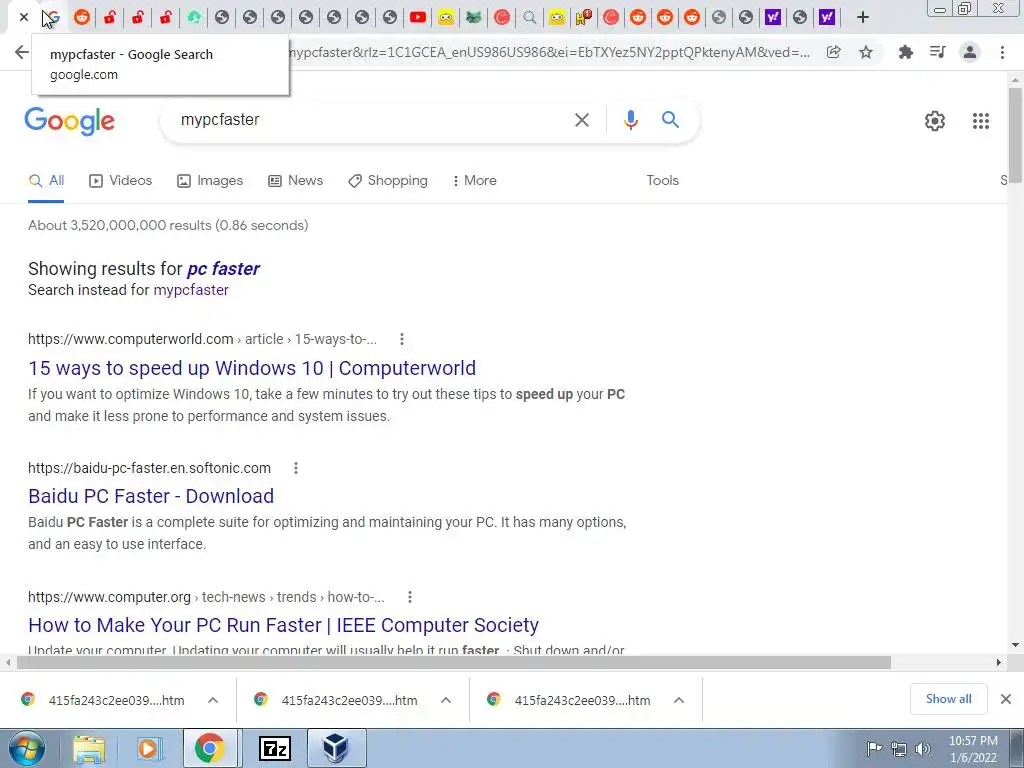Viewport: 1024px width, 768px height.
Task: Open the search Tools options
Action: tap(662, 181)
